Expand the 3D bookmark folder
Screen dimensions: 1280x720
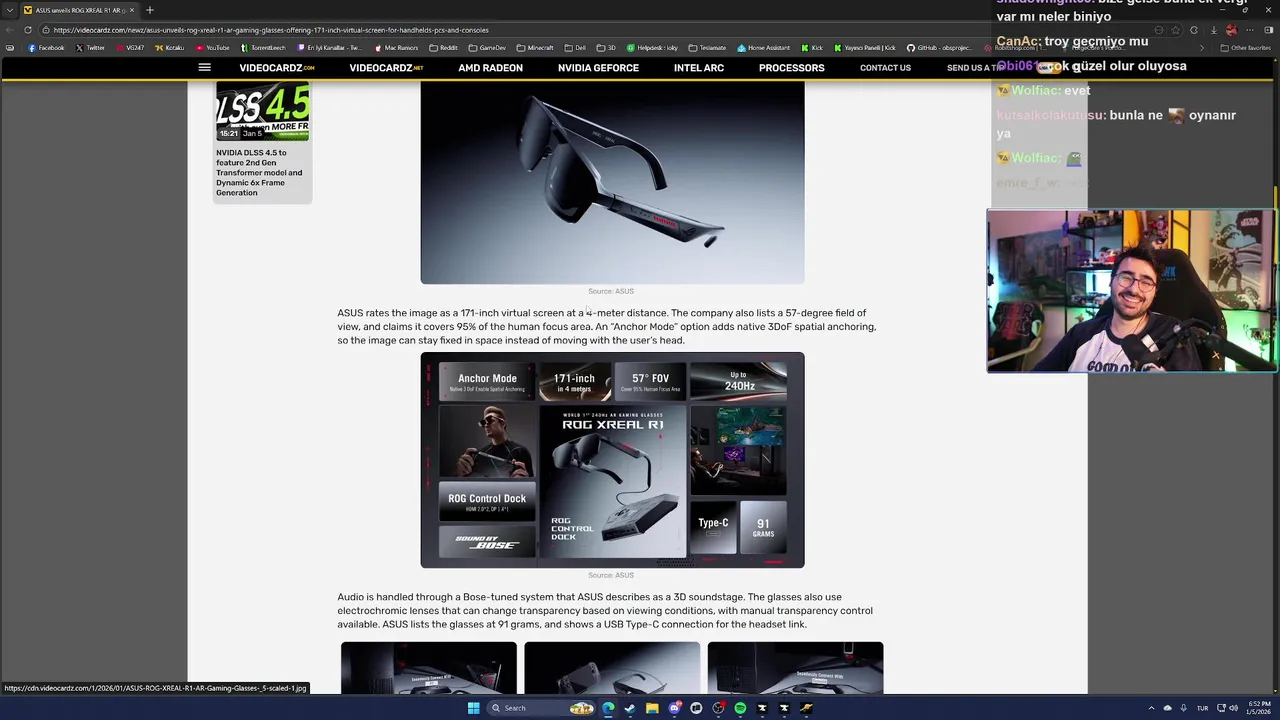[606, 48]
